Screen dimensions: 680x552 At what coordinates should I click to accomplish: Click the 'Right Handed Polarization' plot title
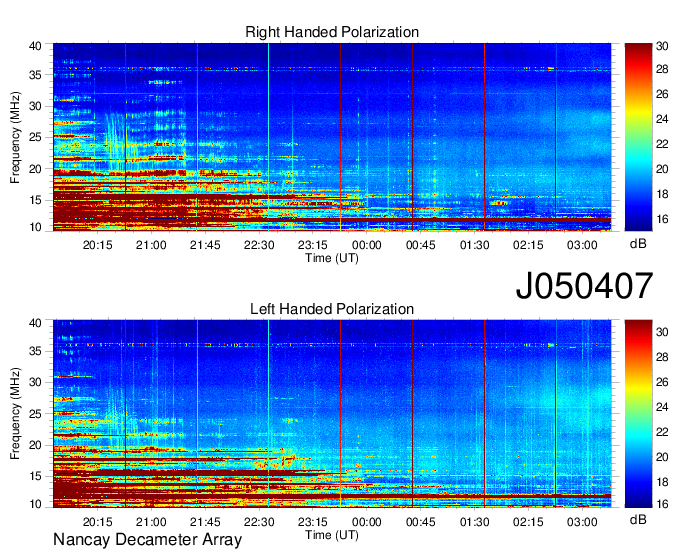click(x=332, y=32)
